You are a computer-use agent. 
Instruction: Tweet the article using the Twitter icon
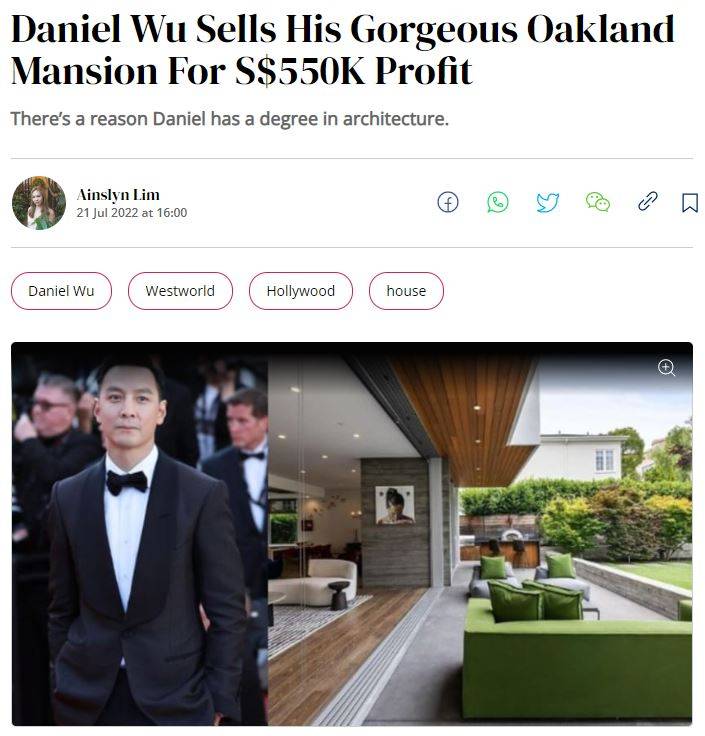point(548,203)
